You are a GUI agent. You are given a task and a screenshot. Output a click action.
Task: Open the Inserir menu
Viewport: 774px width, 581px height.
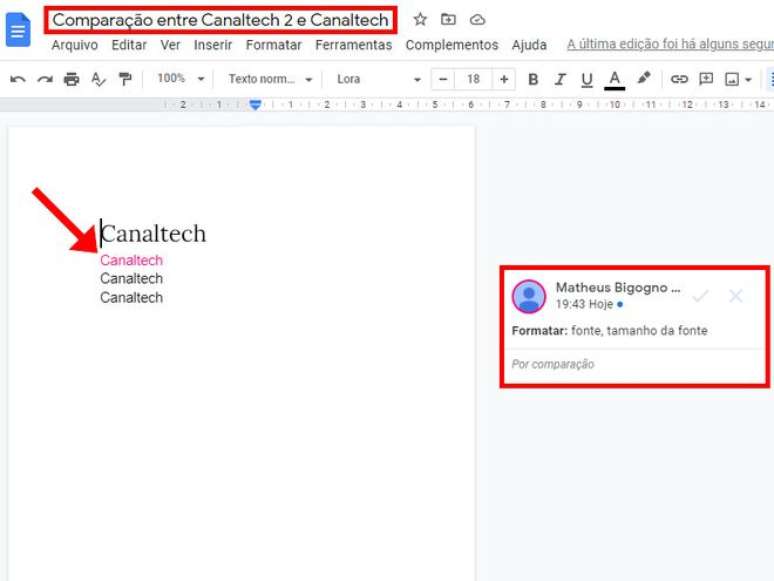pos(213,45)
